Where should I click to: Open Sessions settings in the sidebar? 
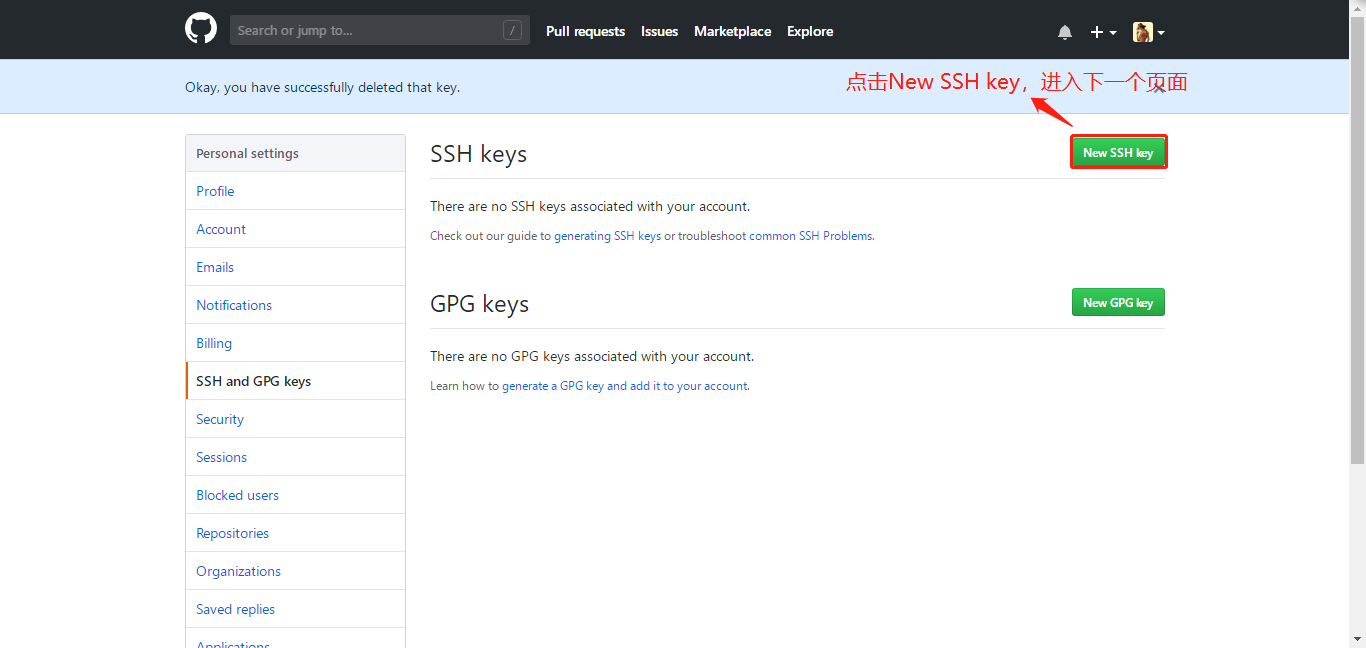pos(221,457)
